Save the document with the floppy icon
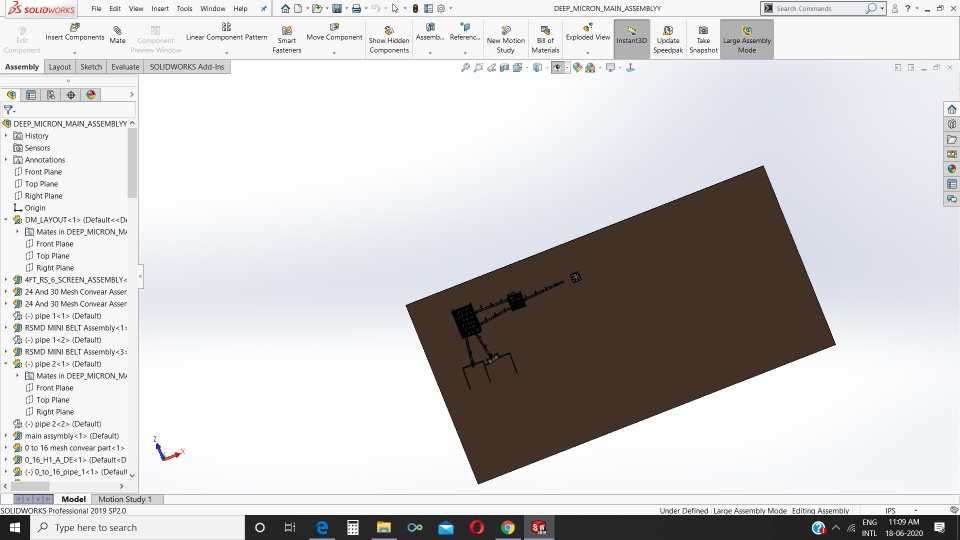The image size is (960, 540). tap(337, 9)
